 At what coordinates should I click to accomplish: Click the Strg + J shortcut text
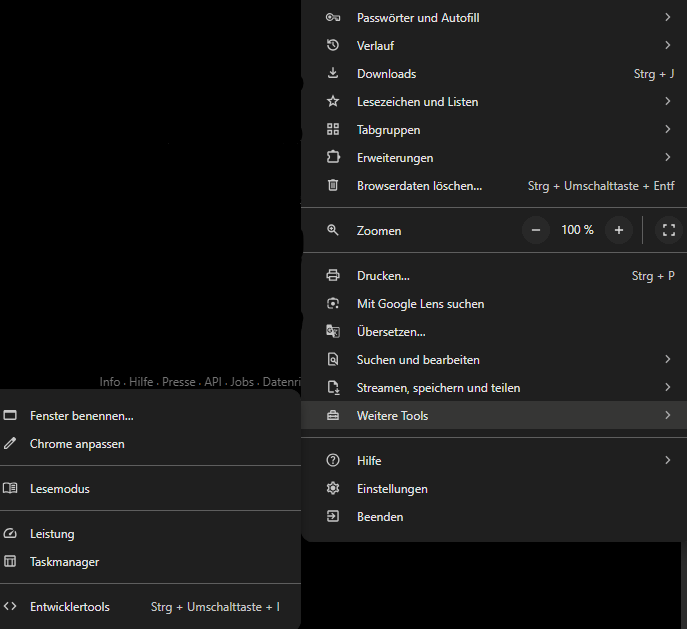[654, 74]
